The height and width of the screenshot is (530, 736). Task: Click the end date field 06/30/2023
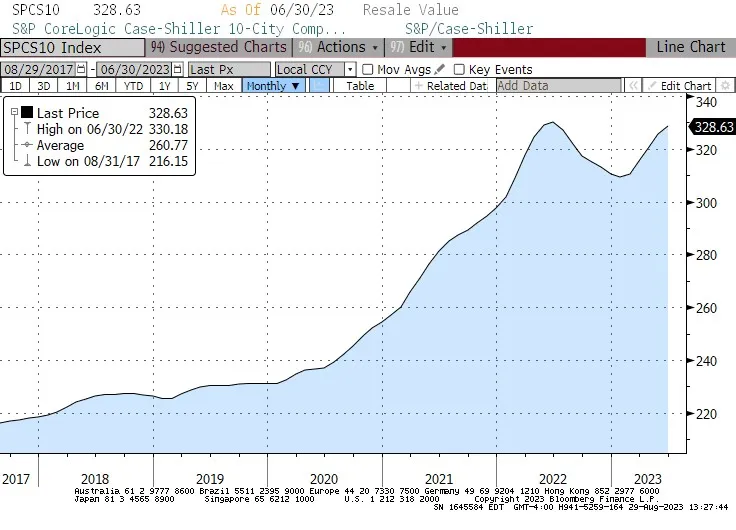point(135,69)
